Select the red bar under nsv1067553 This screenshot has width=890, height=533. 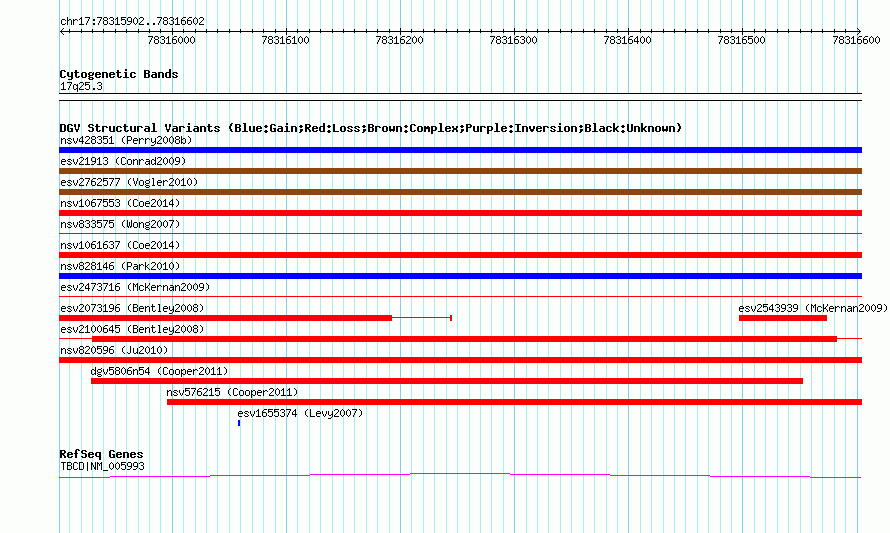[460, 213]
